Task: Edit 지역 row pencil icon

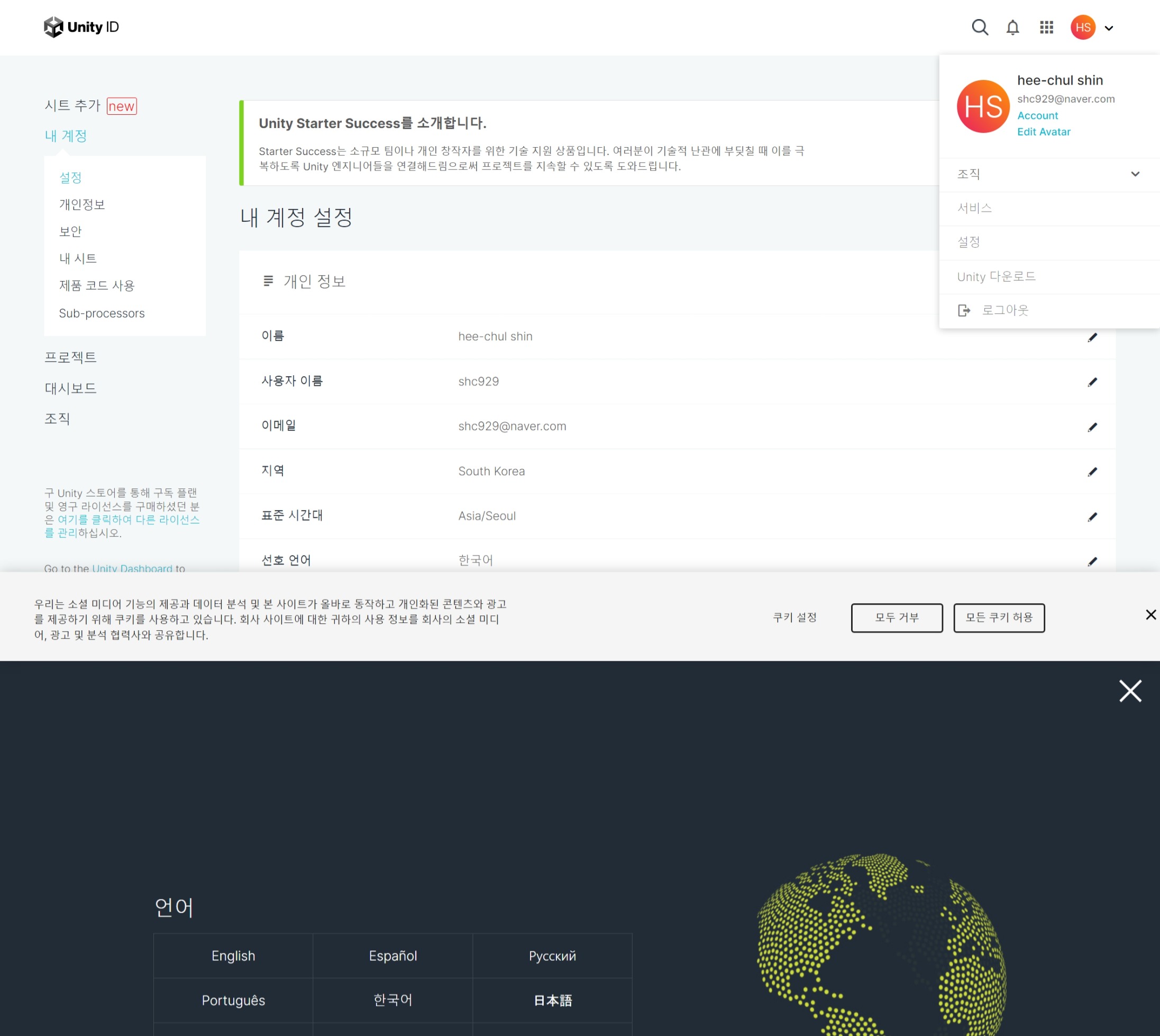Action: point(1092,472)
